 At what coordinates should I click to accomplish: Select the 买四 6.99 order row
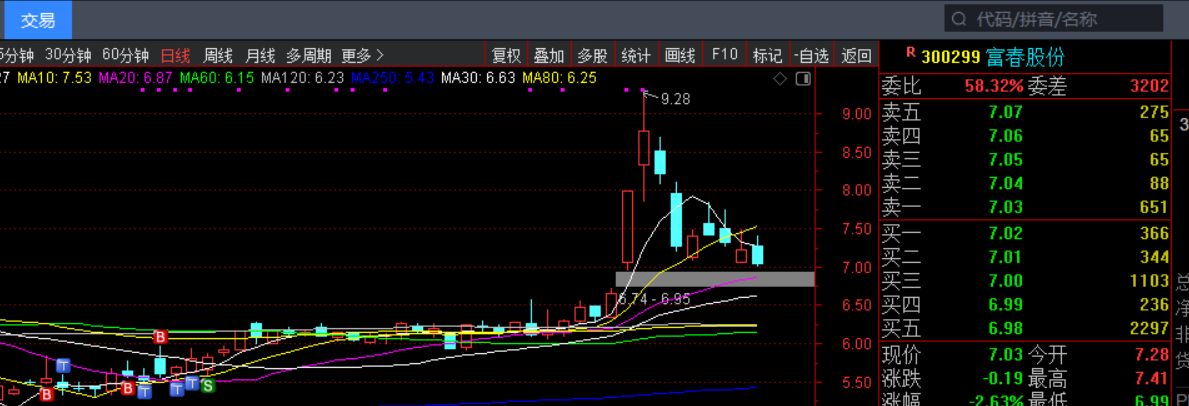coord(1025,304)
